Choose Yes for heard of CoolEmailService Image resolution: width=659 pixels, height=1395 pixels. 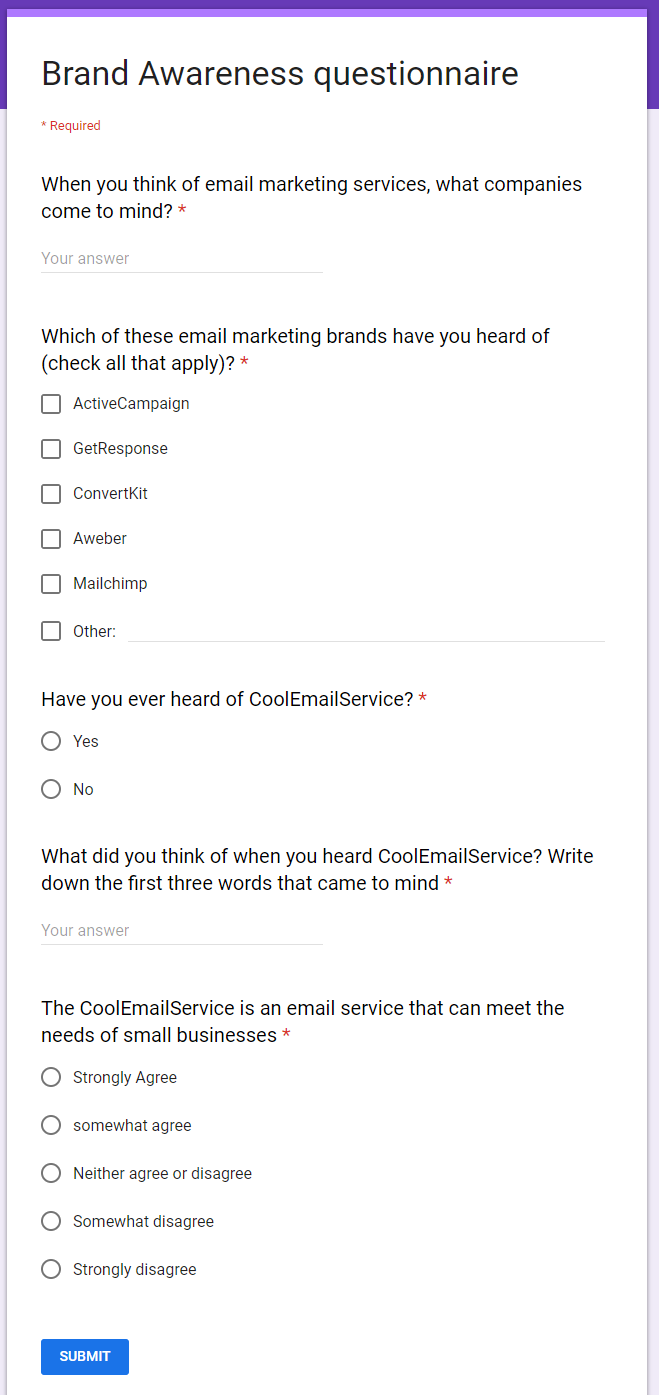pos(51,741)
